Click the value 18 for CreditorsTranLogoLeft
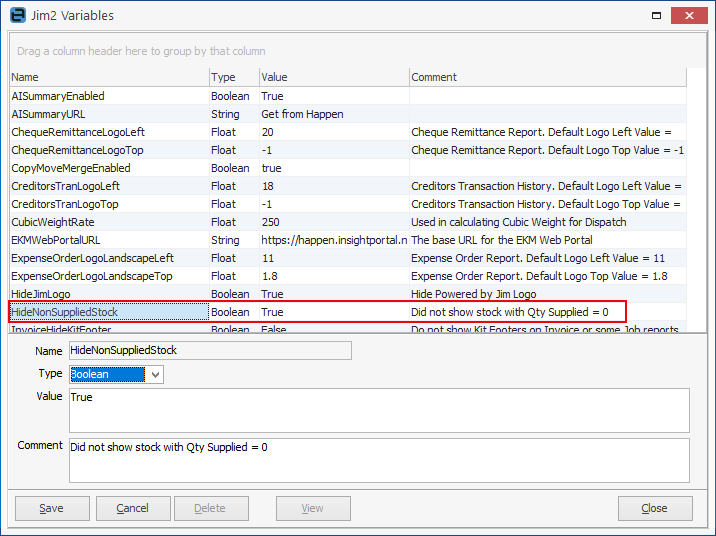The image size is (716, 536). [334, 186]
